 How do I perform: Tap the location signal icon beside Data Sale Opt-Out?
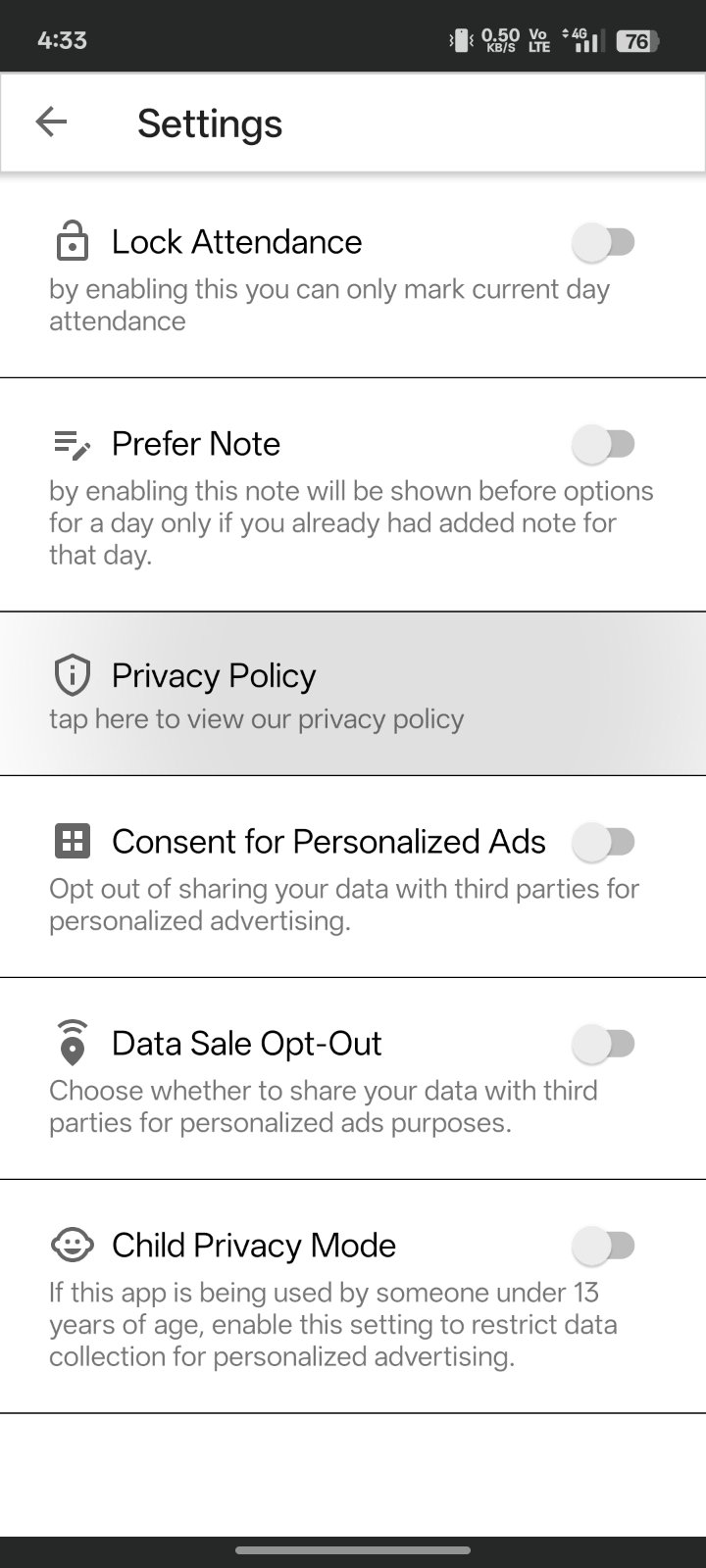(x=72, y=1043)
